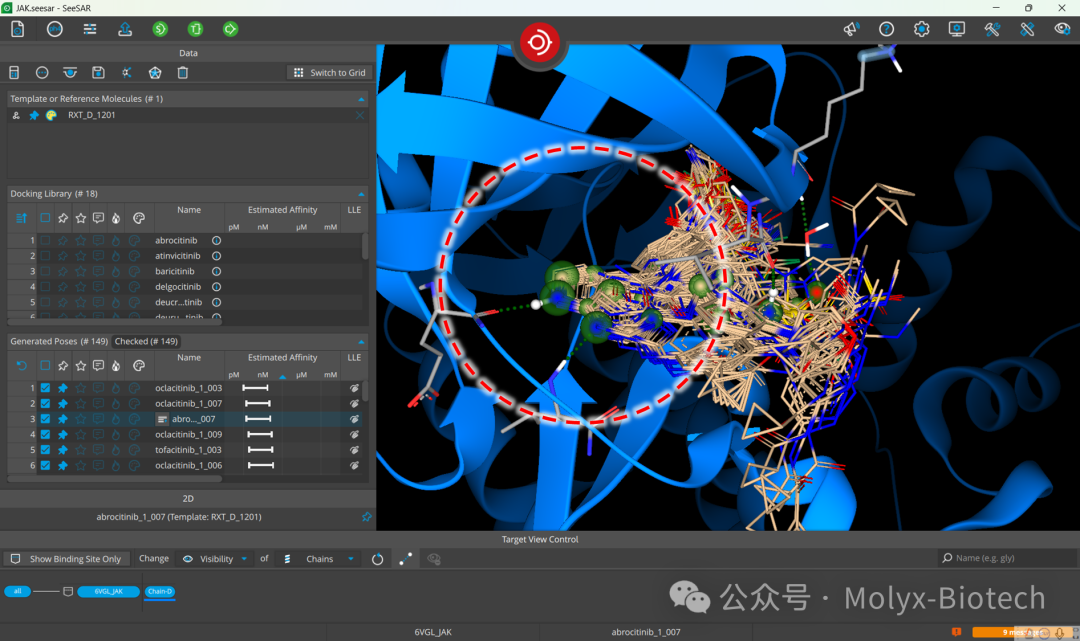Click the bond connection icon in Target View Control
The width and height of the screenshot is (1080, 641).
pos(406,559)
